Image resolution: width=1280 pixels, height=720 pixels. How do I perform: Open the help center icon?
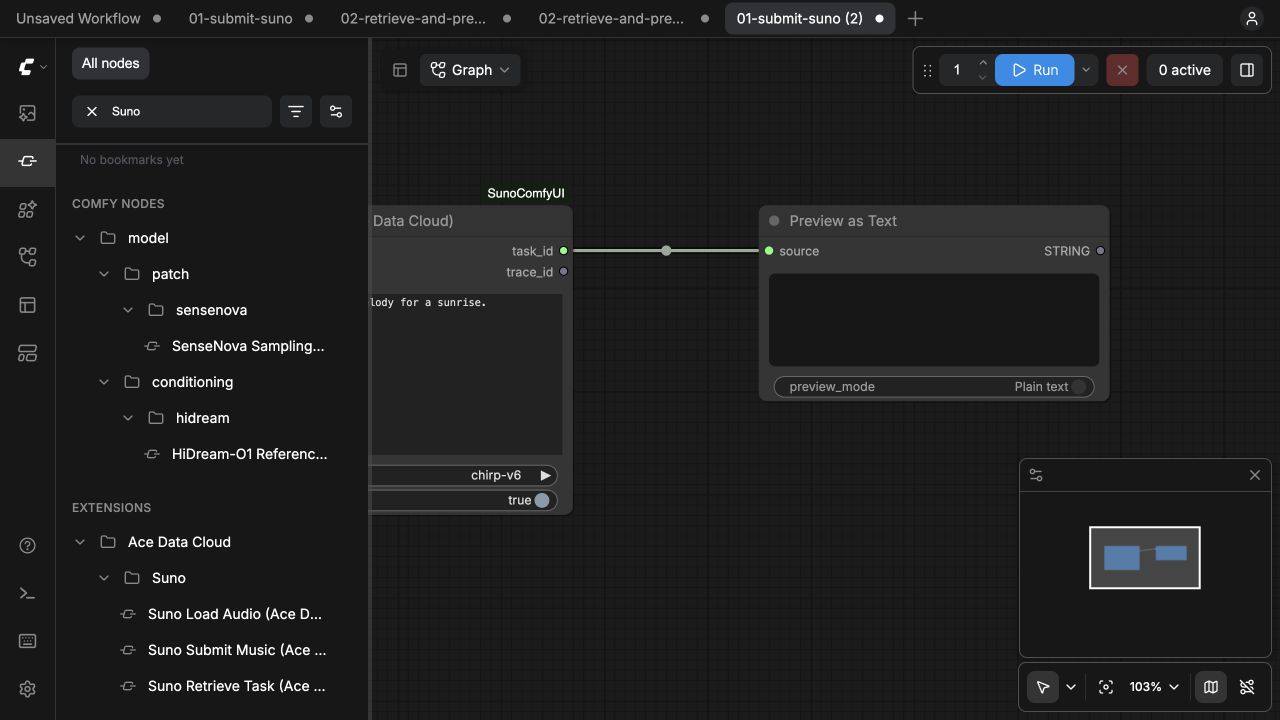(27, 545)
